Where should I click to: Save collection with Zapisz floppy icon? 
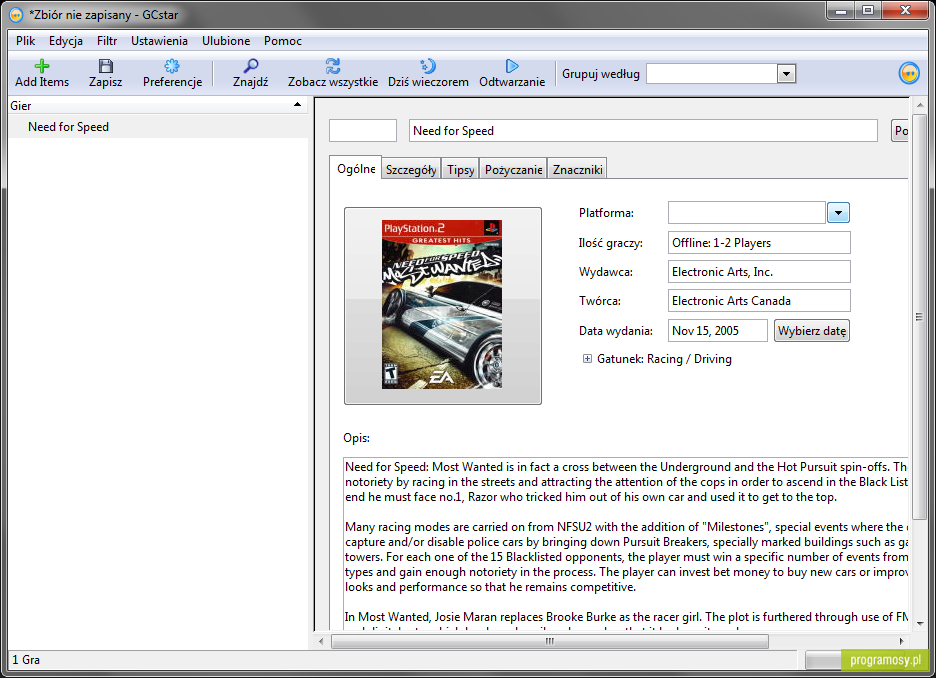click(106, 66)
